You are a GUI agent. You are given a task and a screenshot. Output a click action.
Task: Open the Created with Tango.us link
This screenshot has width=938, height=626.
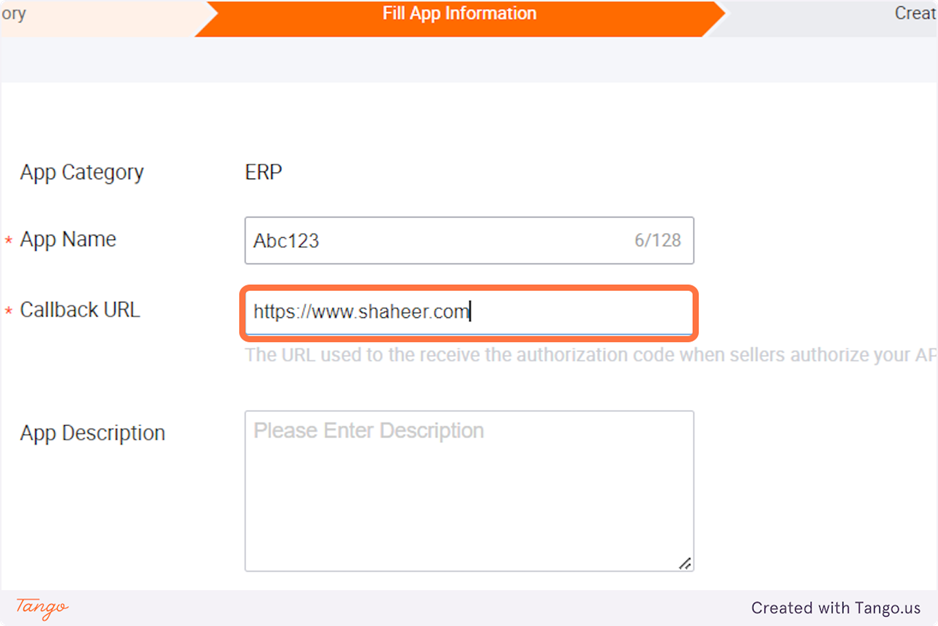pyautogui.click(x=835, y=608)
